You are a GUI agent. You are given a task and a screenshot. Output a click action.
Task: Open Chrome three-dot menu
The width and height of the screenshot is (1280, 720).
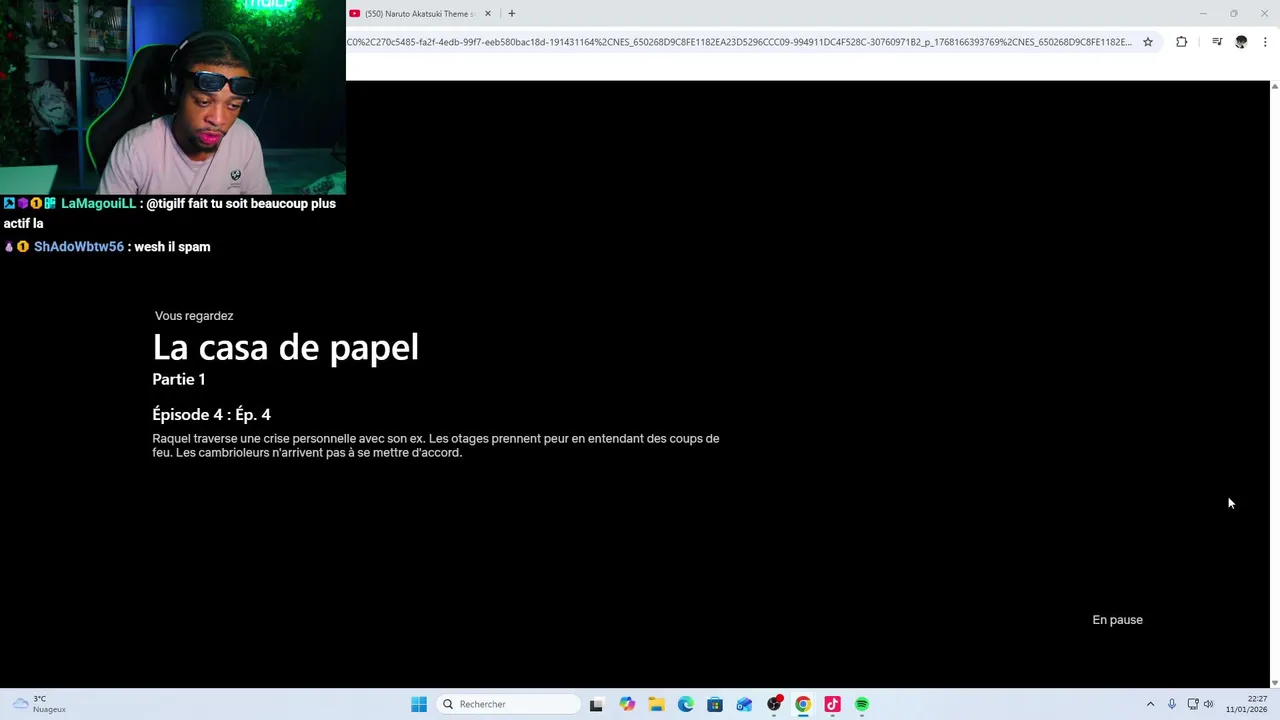(x=1265, y=42)
